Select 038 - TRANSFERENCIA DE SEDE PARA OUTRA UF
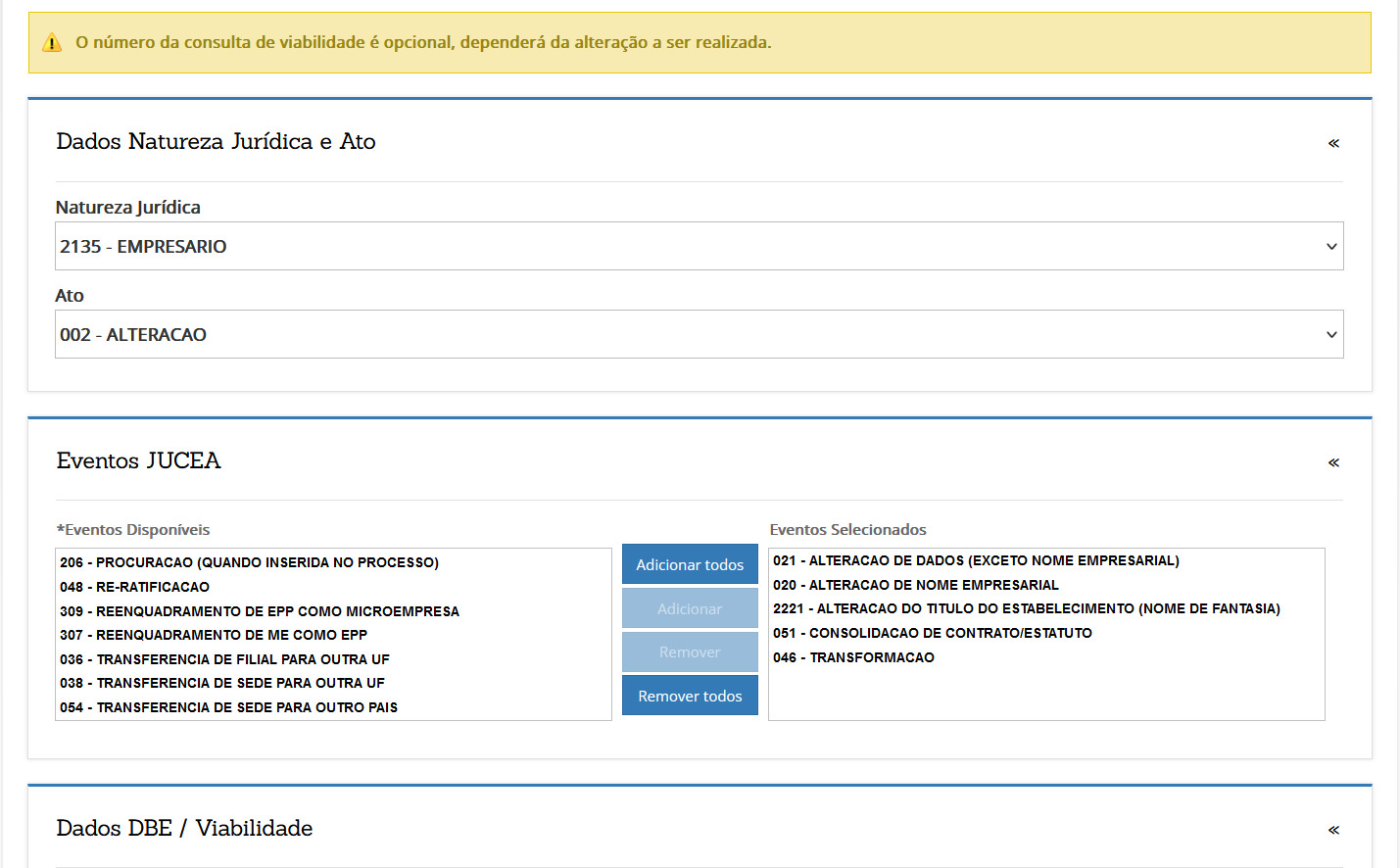The image size is (1400, 868). 333,683
